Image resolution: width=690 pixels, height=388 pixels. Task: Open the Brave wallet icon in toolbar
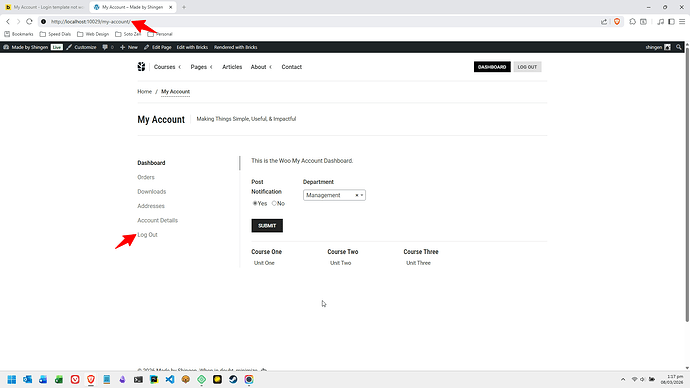pyautogui.click(x=643, y=22)
